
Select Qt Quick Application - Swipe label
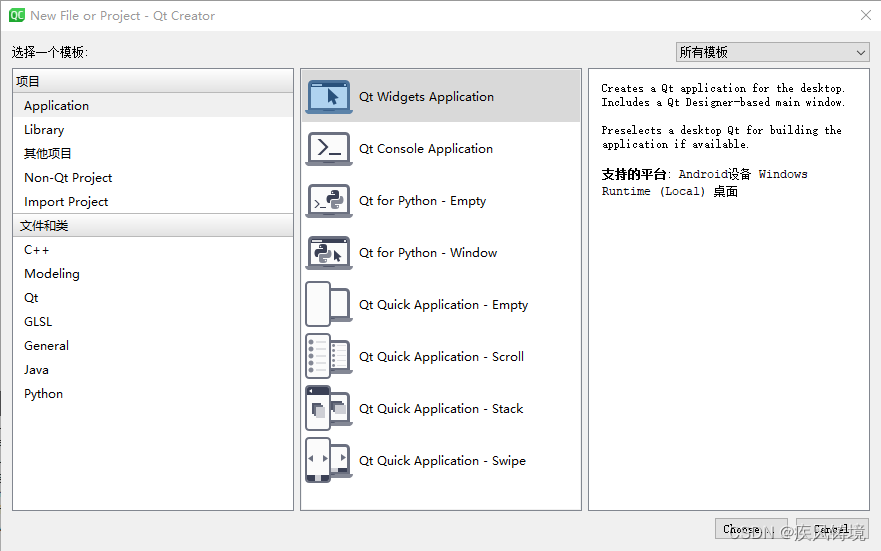[443, 461]
